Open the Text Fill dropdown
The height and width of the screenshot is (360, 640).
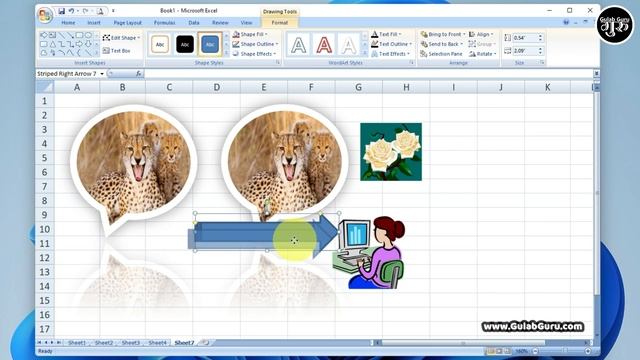[x=387, y=34]
